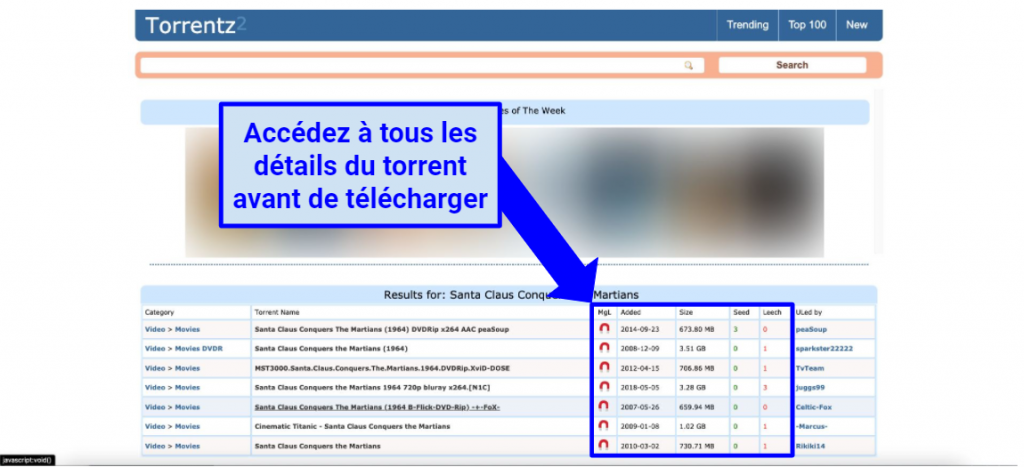1024x467 pixels.
Task: Click the 'Movies DVDR' category link
Action: [199, 349]
